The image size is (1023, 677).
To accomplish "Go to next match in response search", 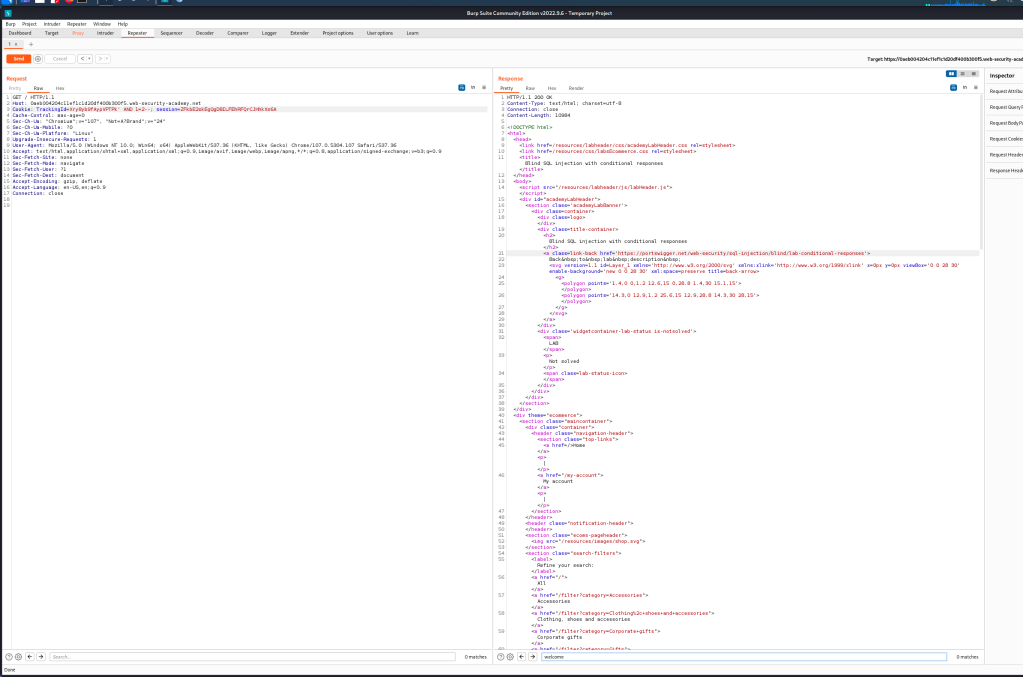I will (531, 657).
